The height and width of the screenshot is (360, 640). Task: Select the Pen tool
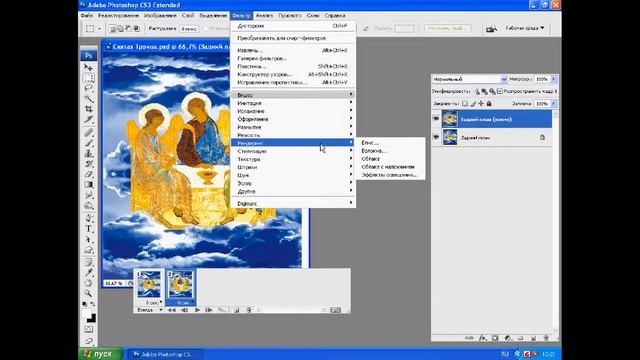click(89, 218)
